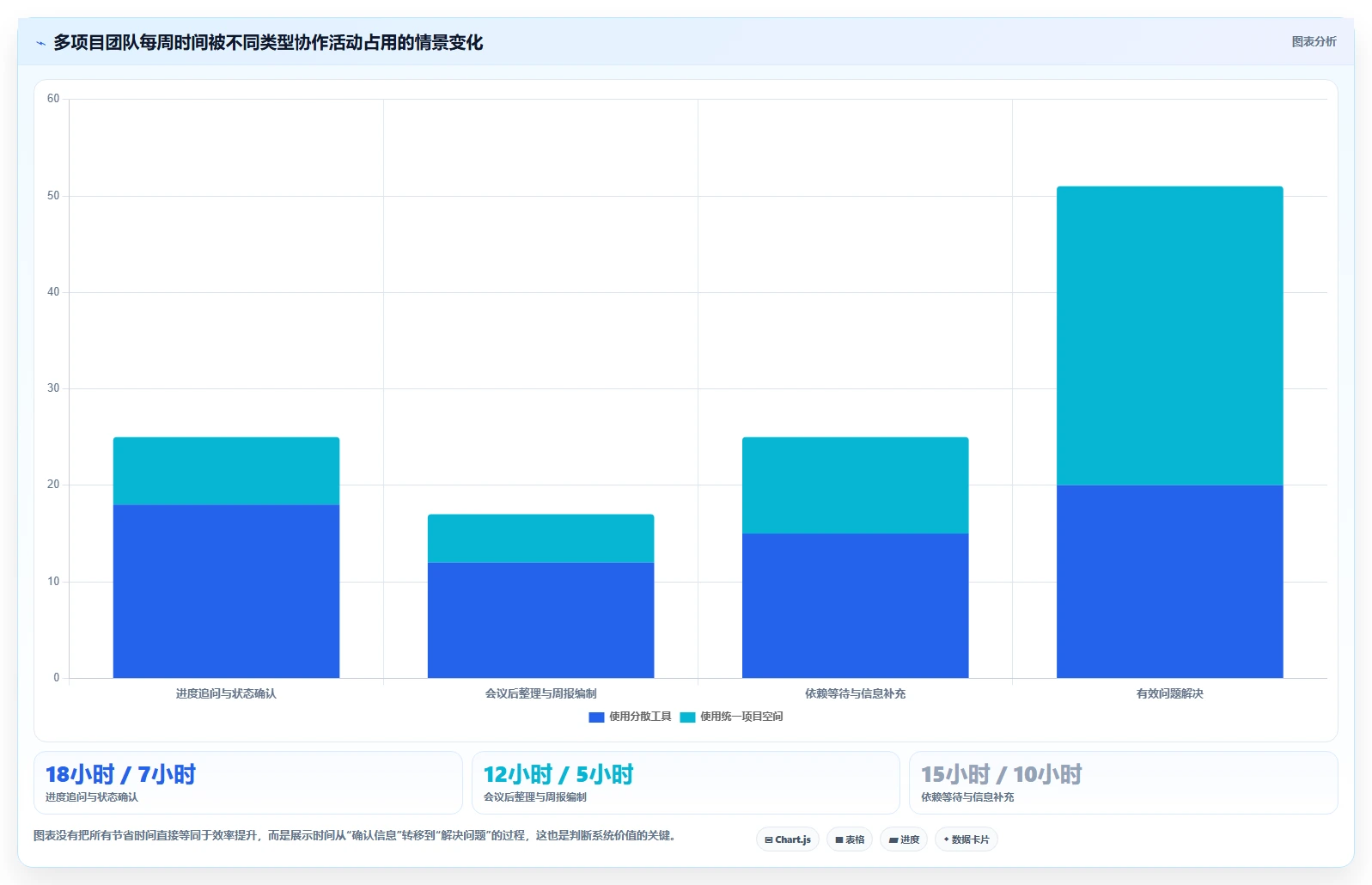
Task: Click the 12小时 / 5小时 data card value
Action: pyautogui.click(x=558, y=774)
